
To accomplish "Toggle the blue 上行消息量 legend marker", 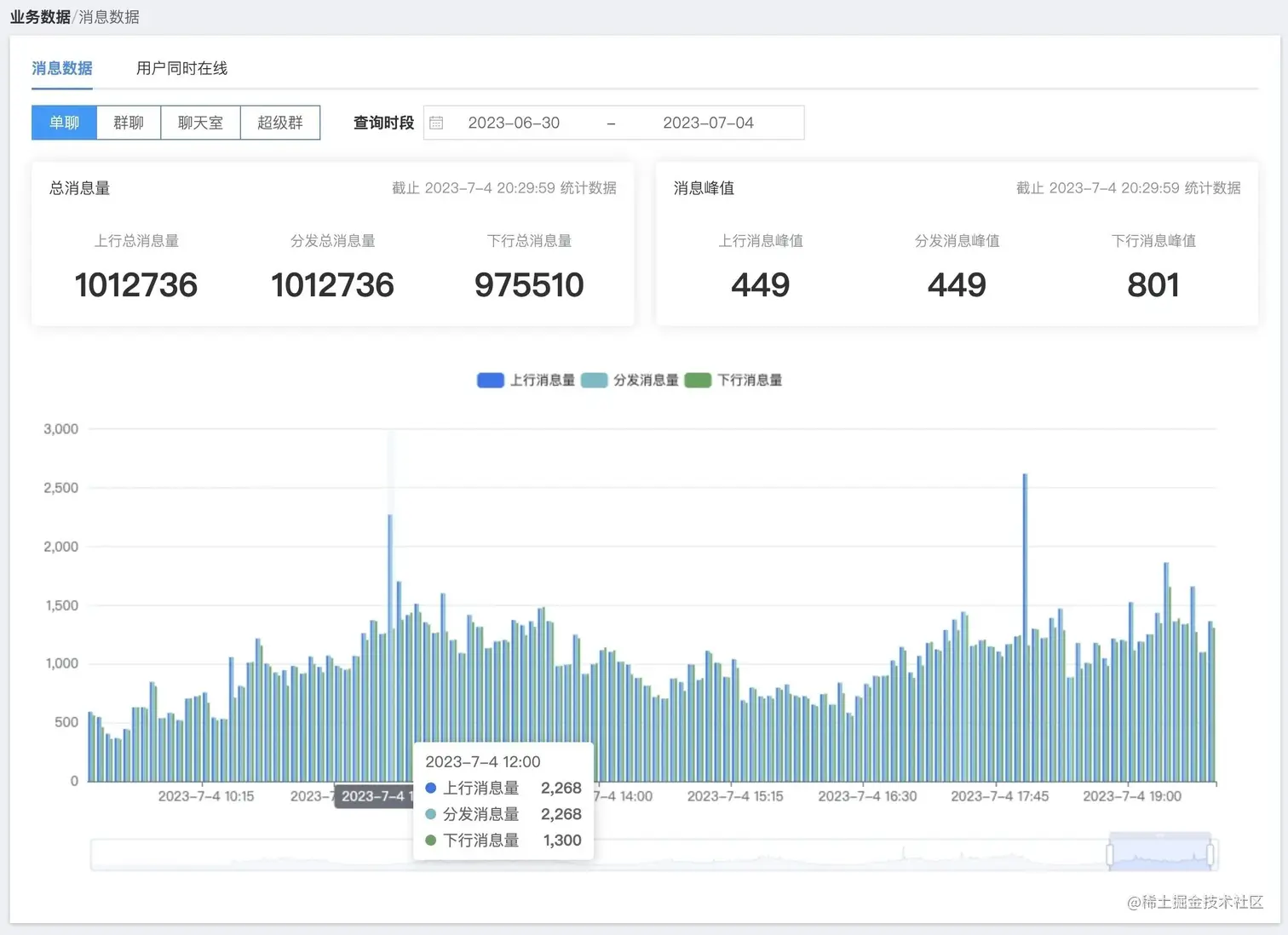I will [x=490, y=380].
